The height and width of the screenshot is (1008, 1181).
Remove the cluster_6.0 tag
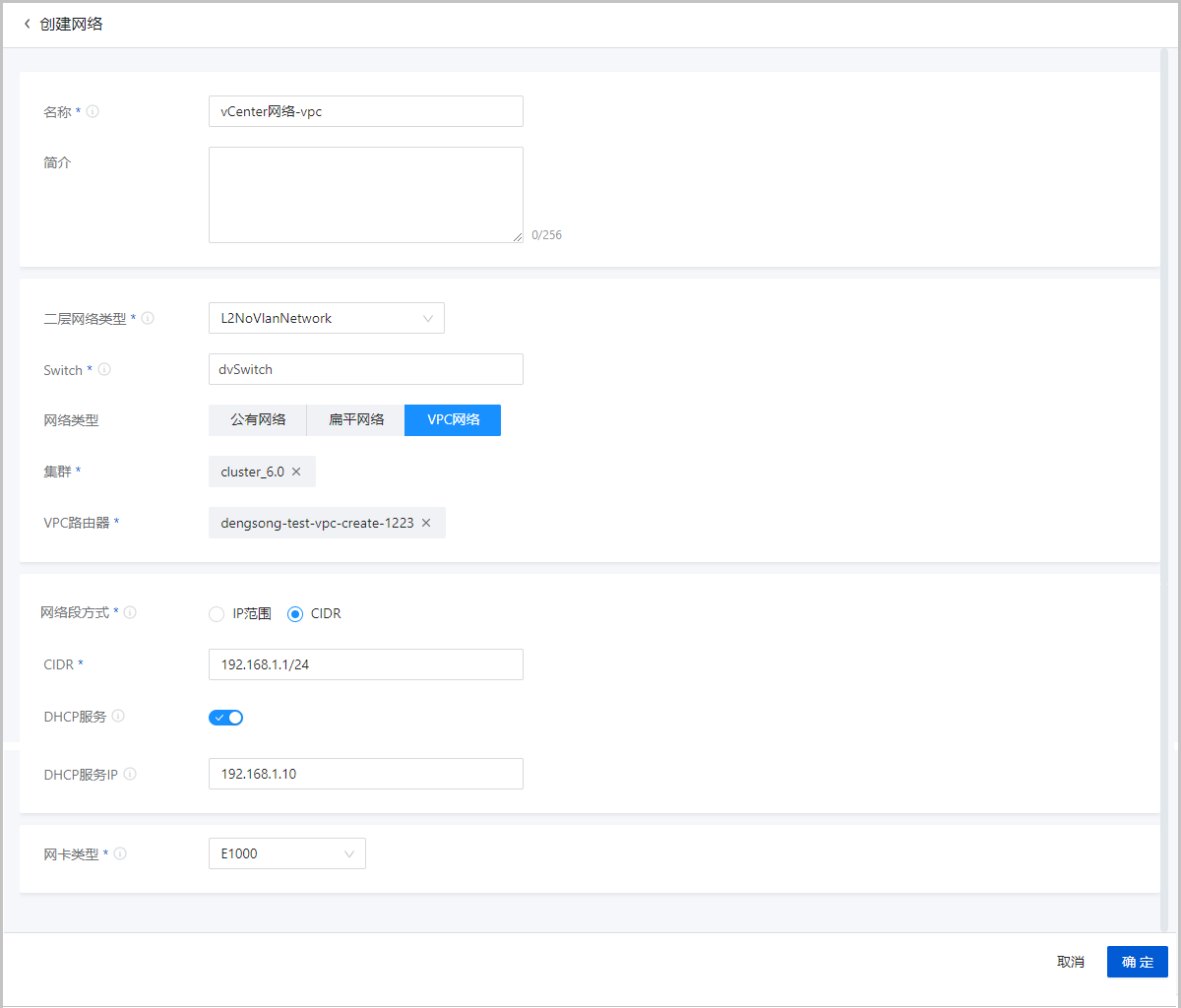point(296,472)
